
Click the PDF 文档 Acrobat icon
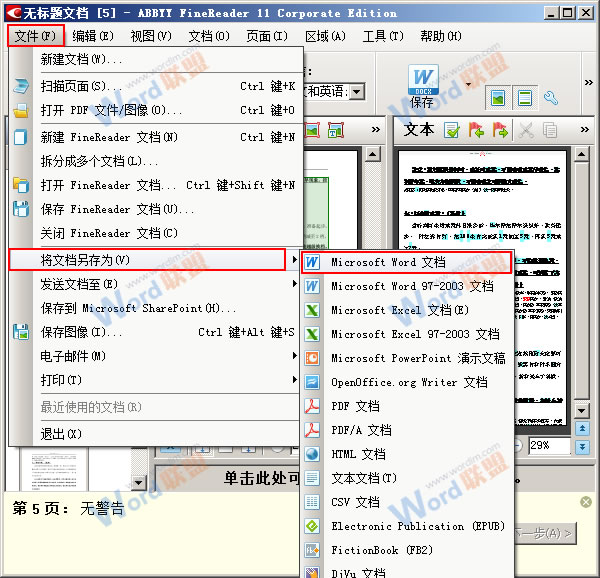point(312,406)
